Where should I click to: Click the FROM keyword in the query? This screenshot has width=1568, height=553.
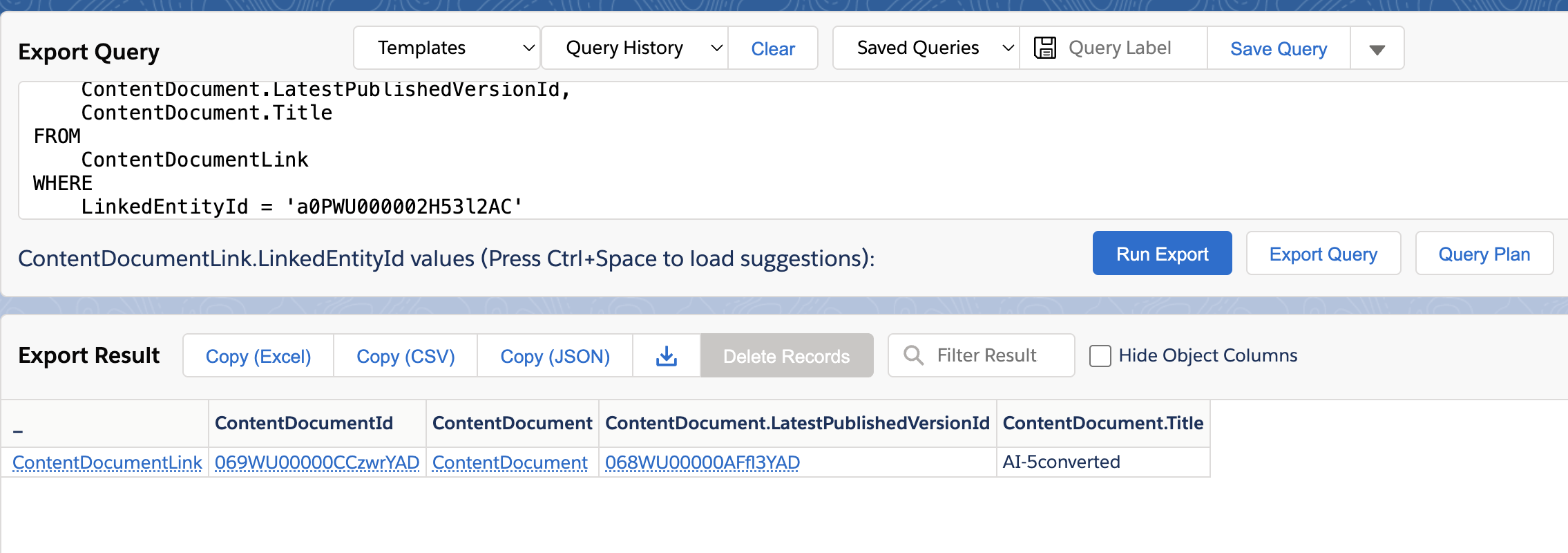pyautogui.click(x=57, y=136)
